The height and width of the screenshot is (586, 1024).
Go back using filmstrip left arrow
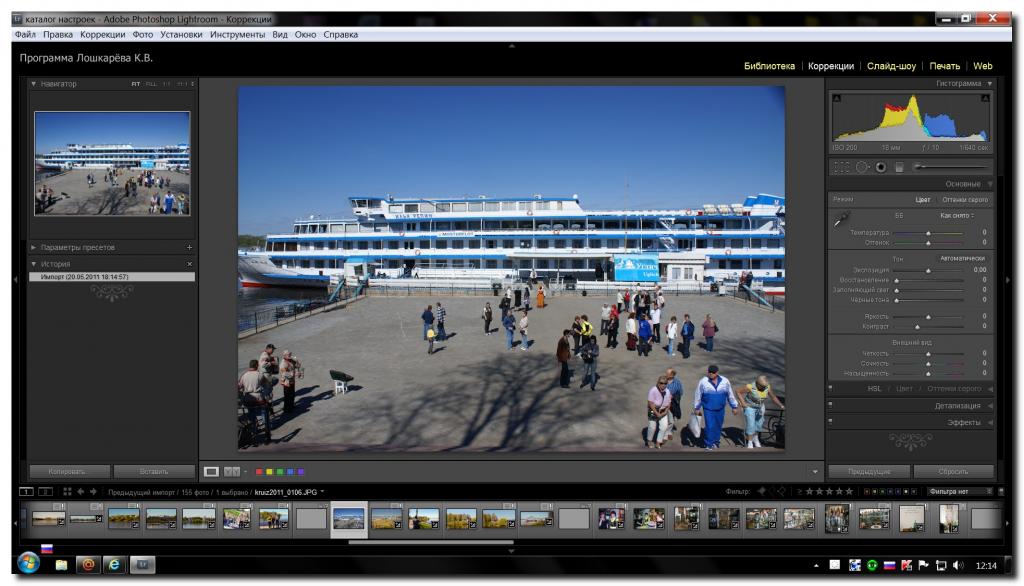(81, 491)
